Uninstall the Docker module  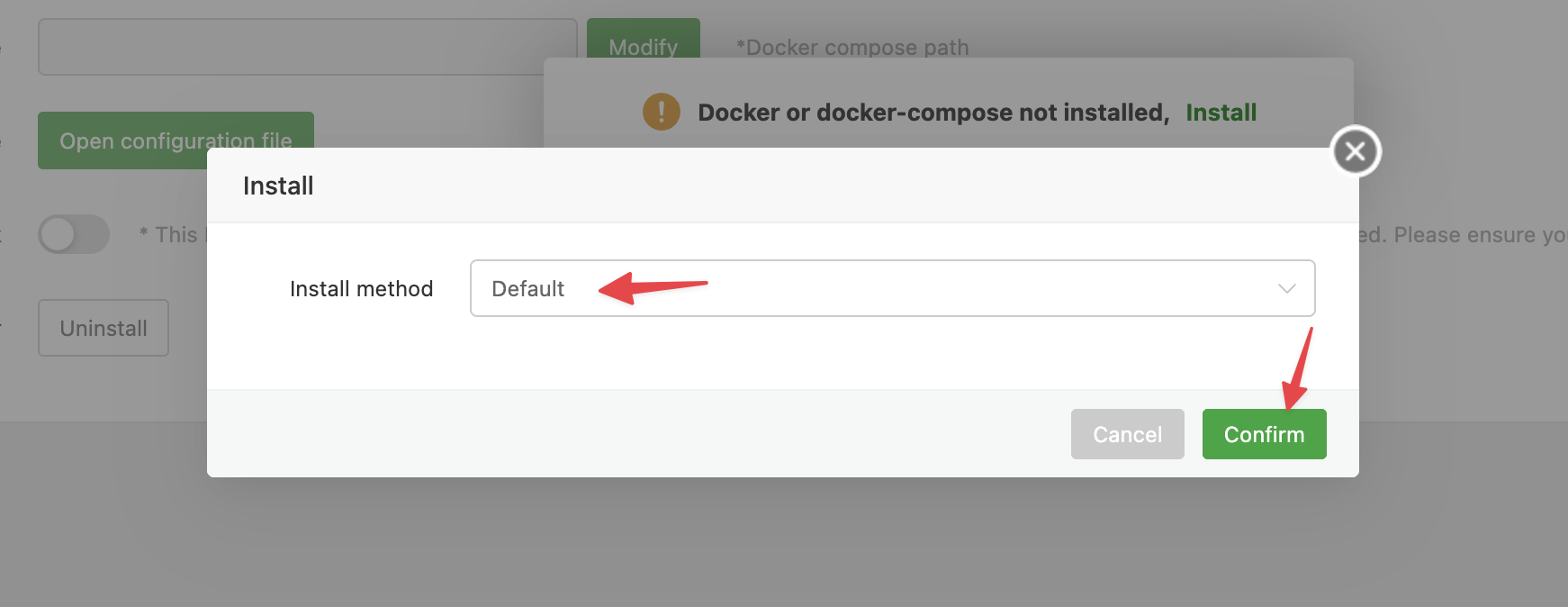(x=104, y=328)
